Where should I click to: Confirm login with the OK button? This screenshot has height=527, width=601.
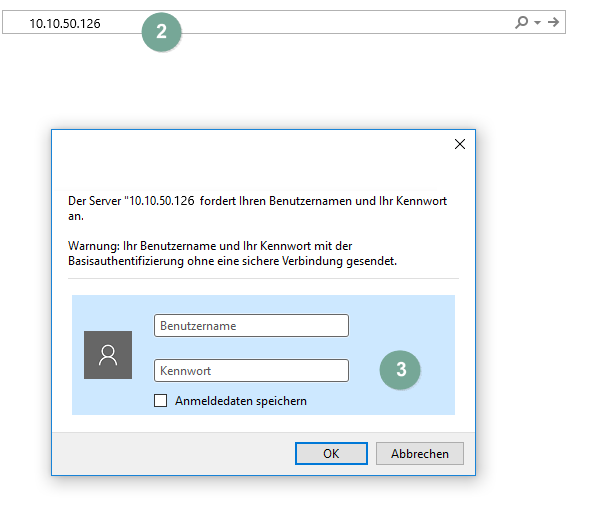click(331, 453)
